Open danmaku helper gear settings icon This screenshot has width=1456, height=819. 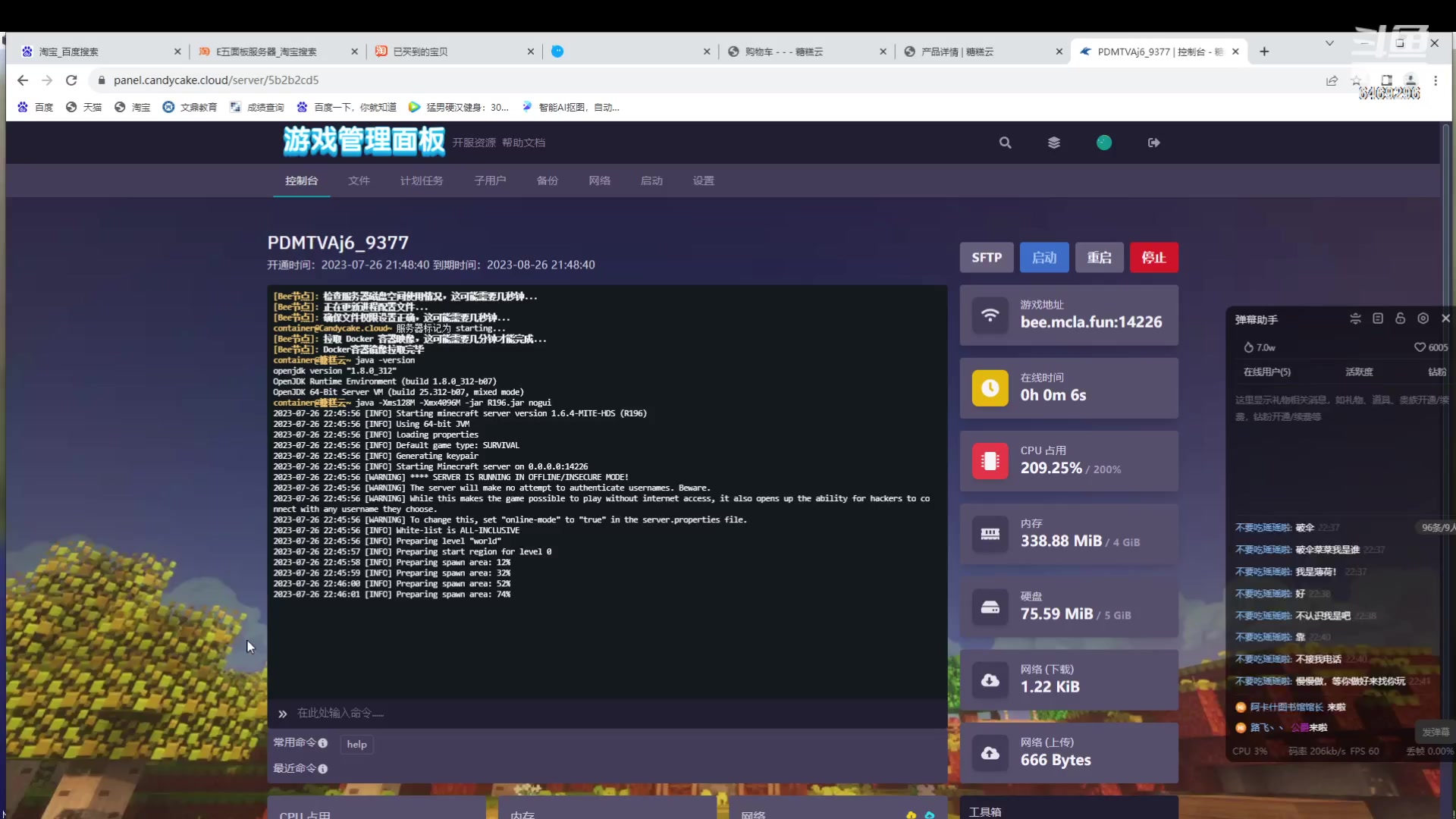[x=1423, y=318]
